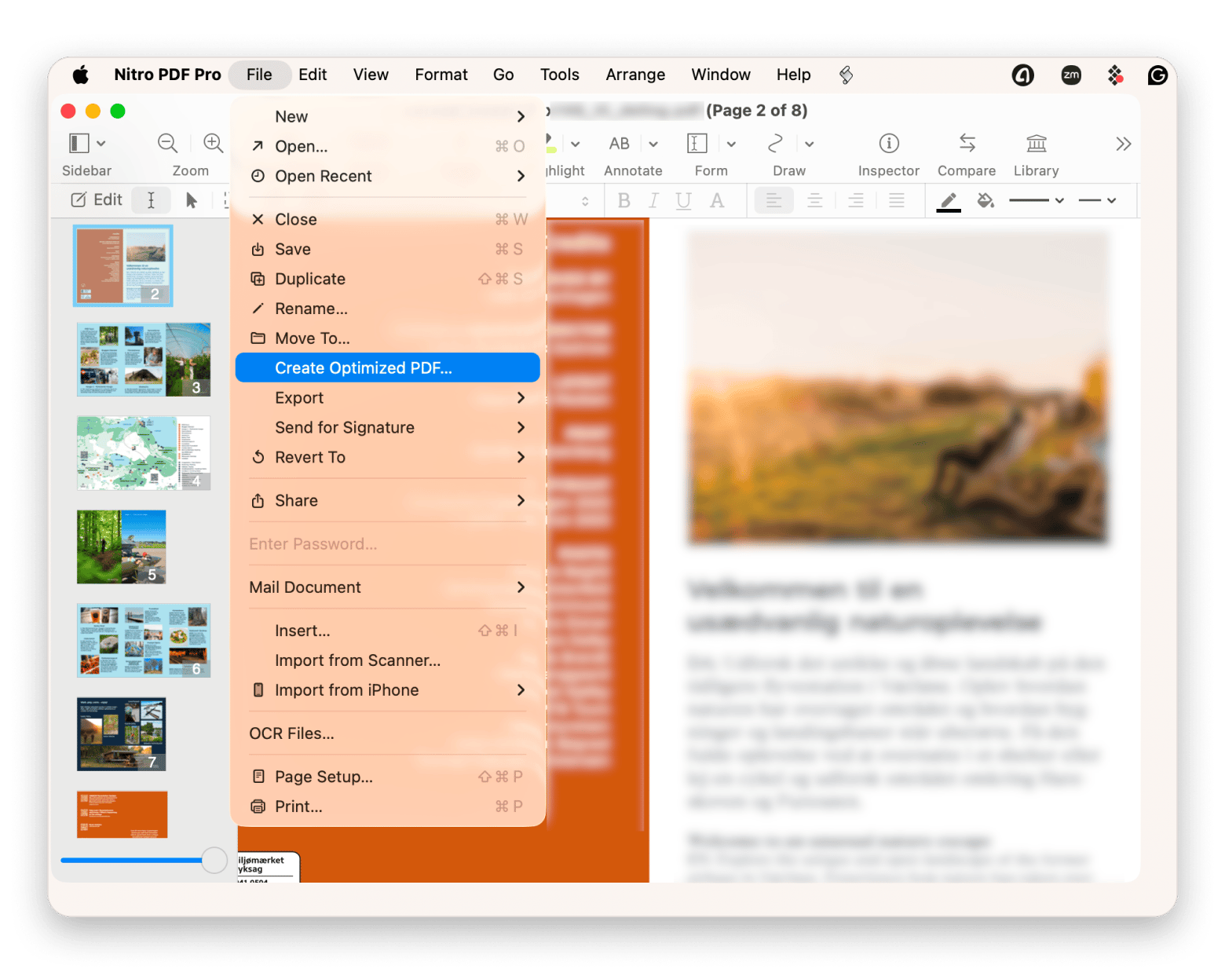Toggle italic formatting
Viewport: 1225px width, 980px height.
(653, 200)
